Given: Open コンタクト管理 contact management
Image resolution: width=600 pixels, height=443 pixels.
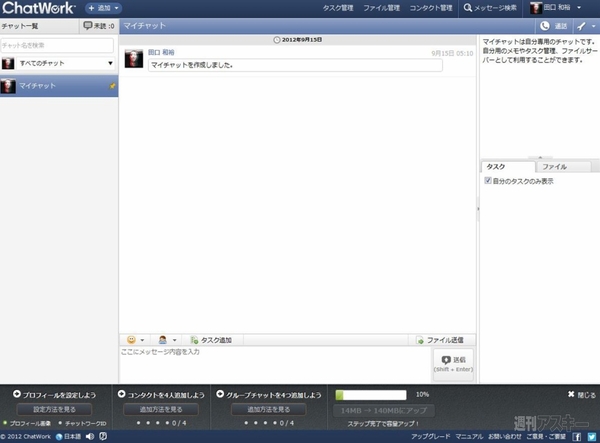Looking at the screenshot, I should (x=431, y=8).
